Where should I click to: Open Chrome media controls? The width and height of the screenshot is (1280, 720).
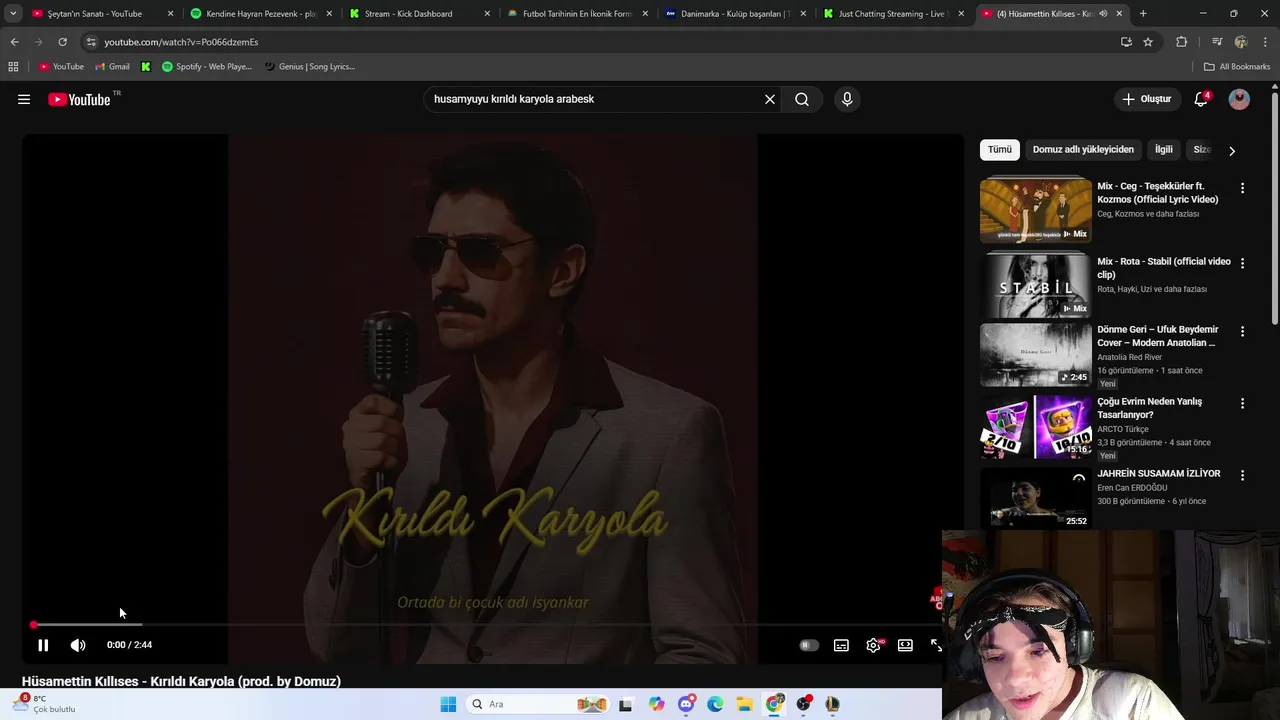click(x=1216, y=42)
